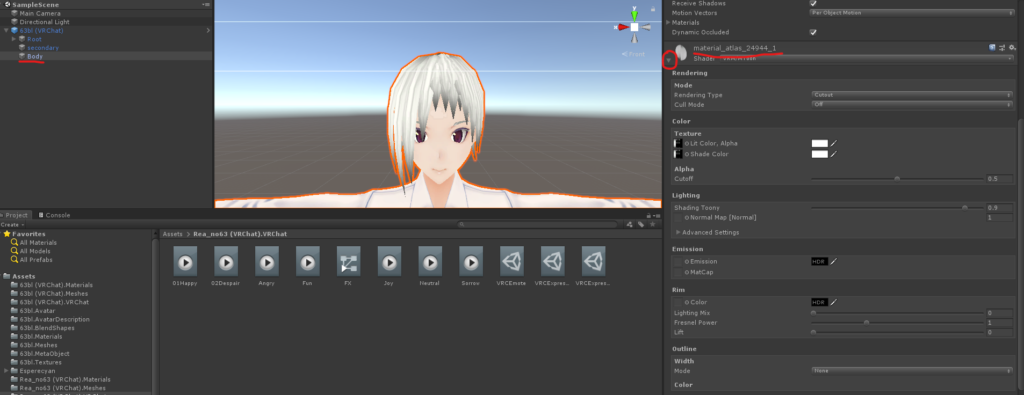Click the Fresnel Power slider handle
1024x395 pixels.
[x=866, y=323]
